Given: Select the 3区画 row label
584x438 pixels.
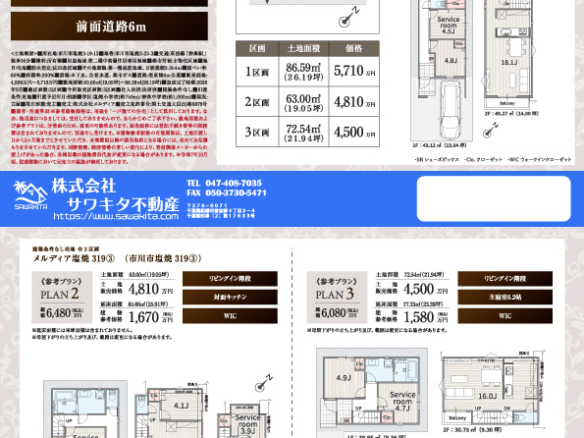Looking at the screenshot, I should click(x=257, y=132).
